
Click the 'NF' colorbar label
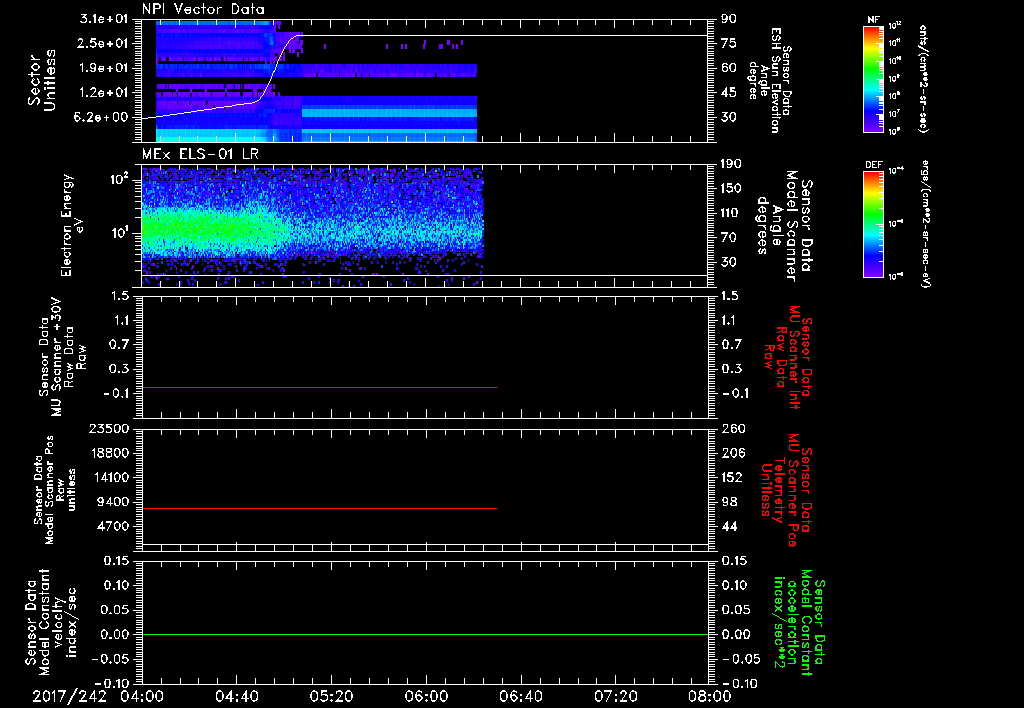(x=873, y=20)
